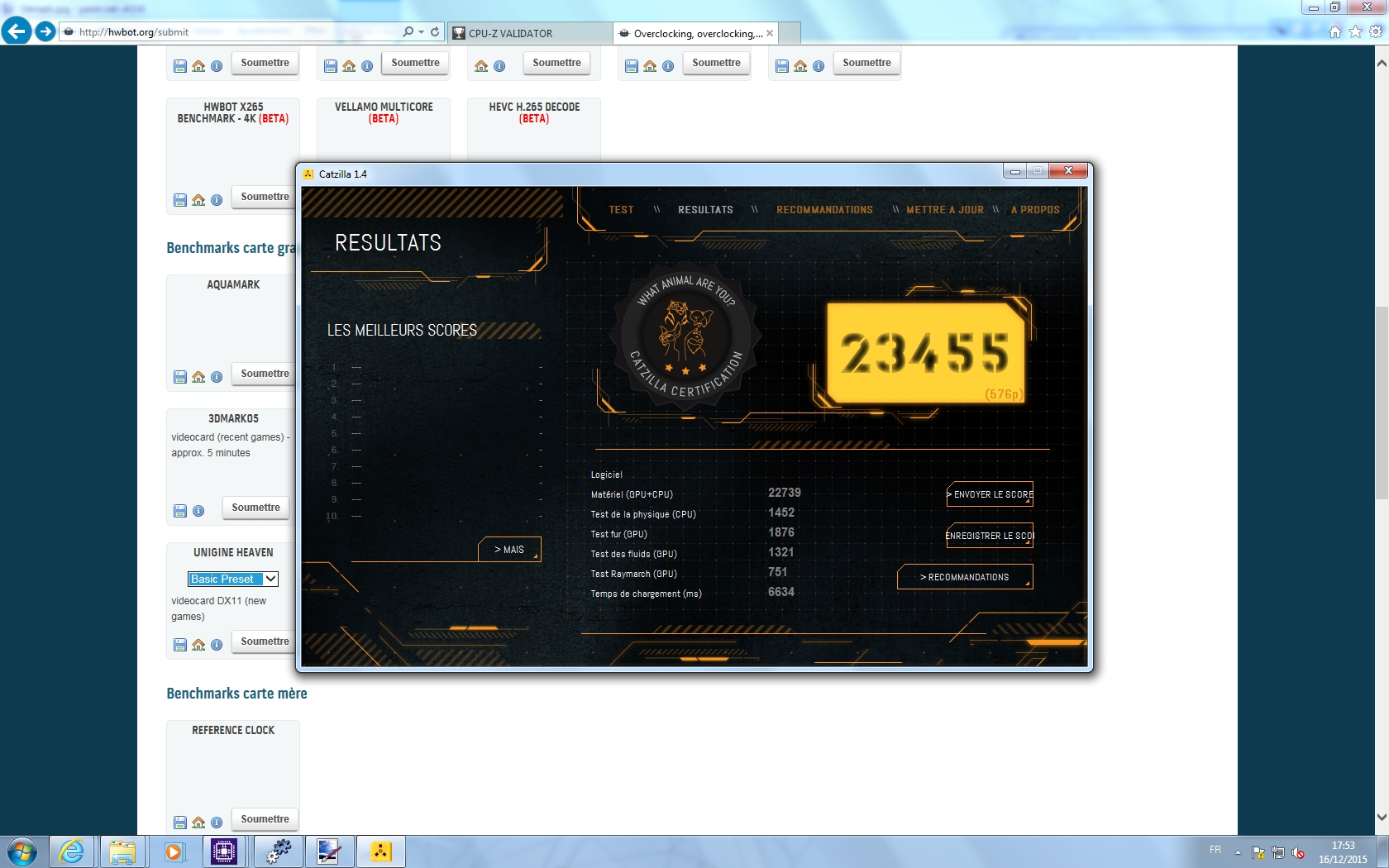Viewport: 1389px width, 868px height.
Task: Click Soumettre for HWBOT X265 Benchmark 4K
Action: click(x=265, y=197)
